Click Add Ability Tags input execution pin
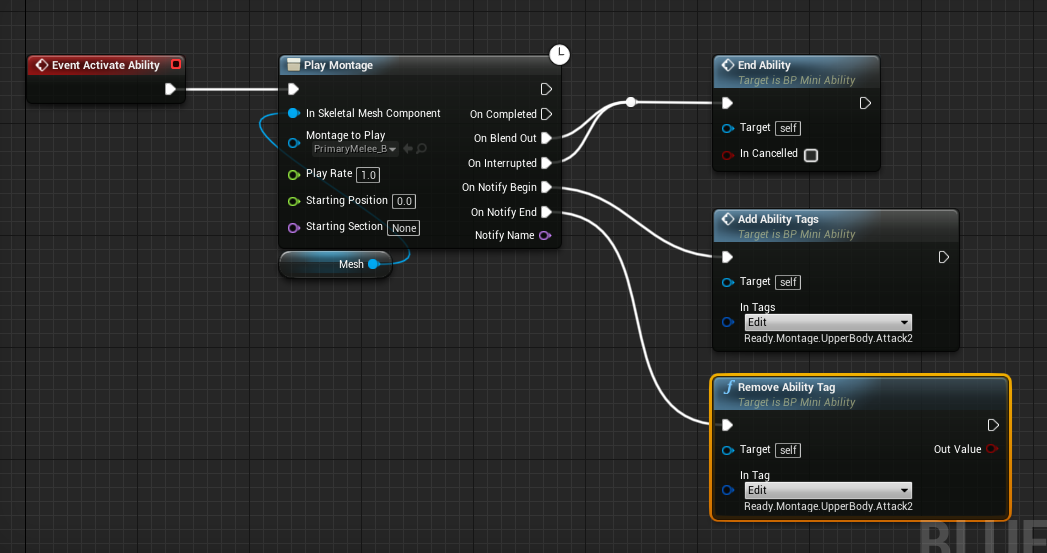 pyautogui.click(x=728, y=257)
